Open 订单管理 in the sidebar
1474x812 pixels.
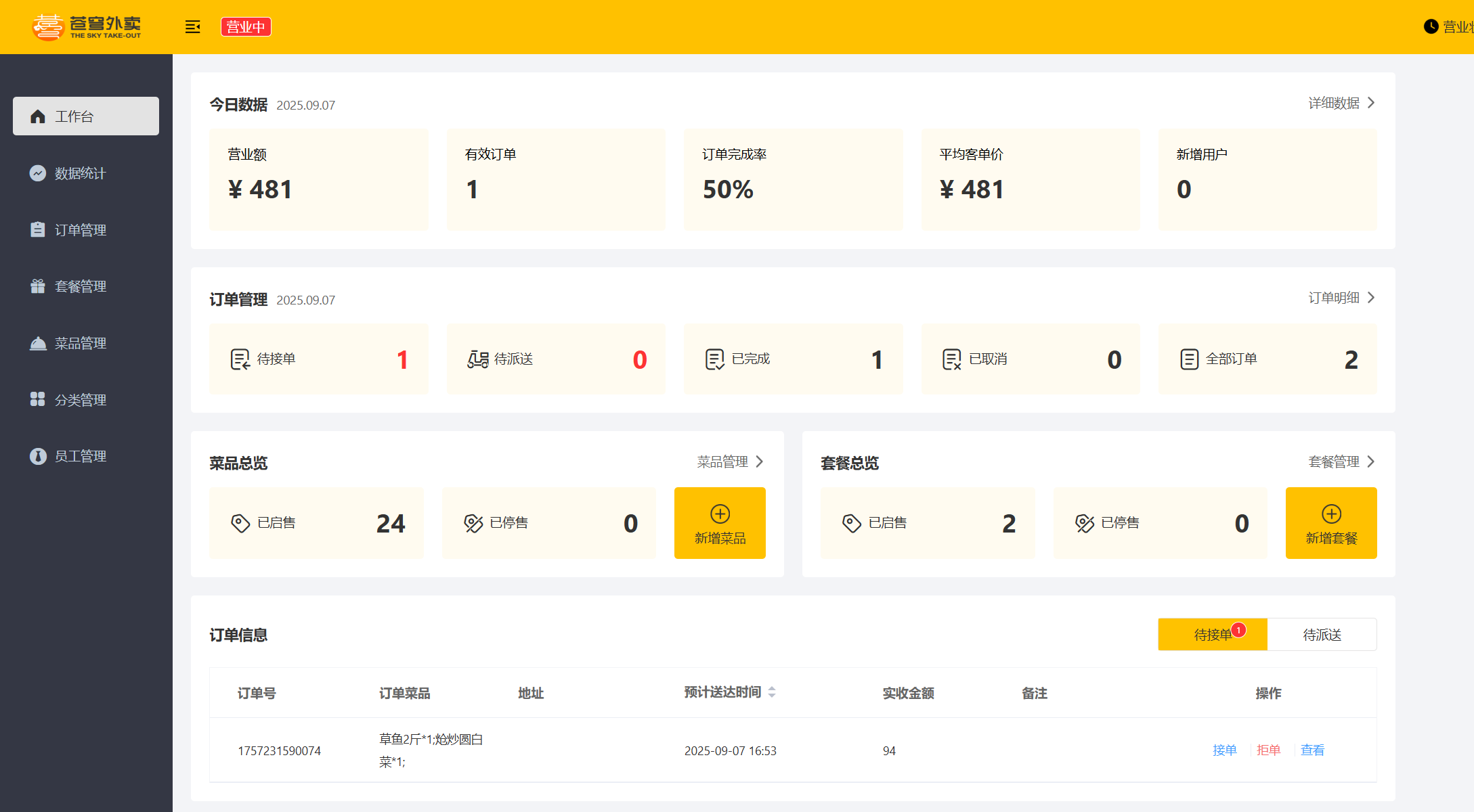click(86, 230)
